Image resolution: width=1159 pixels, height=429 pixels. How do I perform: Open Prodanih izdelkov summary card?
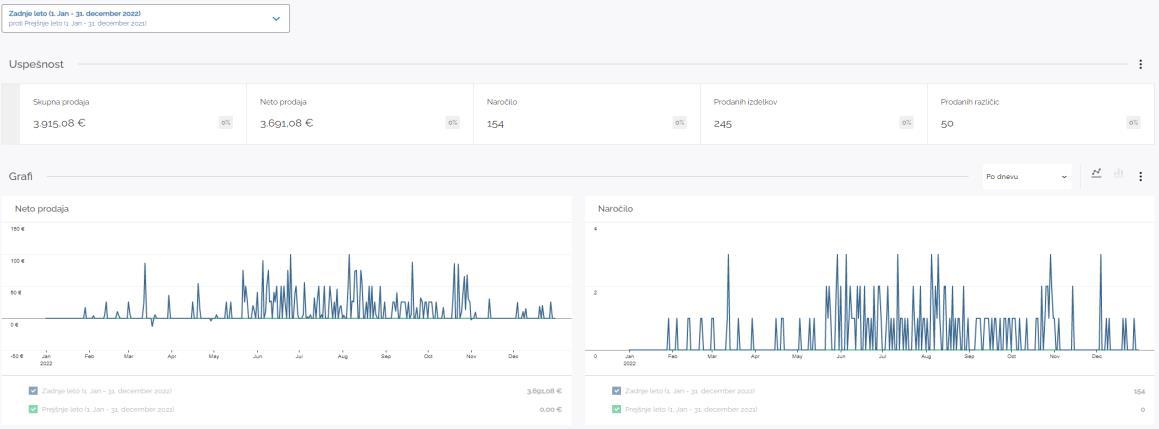(x=814, y=113)
